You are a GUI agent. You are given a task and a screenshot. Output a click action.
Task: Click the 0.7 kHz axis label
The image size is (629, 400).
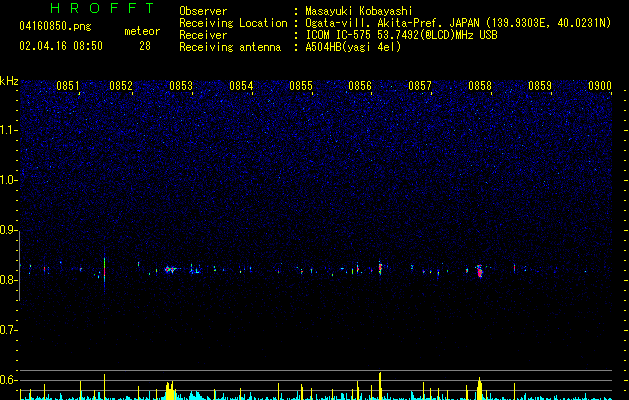click(9, 330)
